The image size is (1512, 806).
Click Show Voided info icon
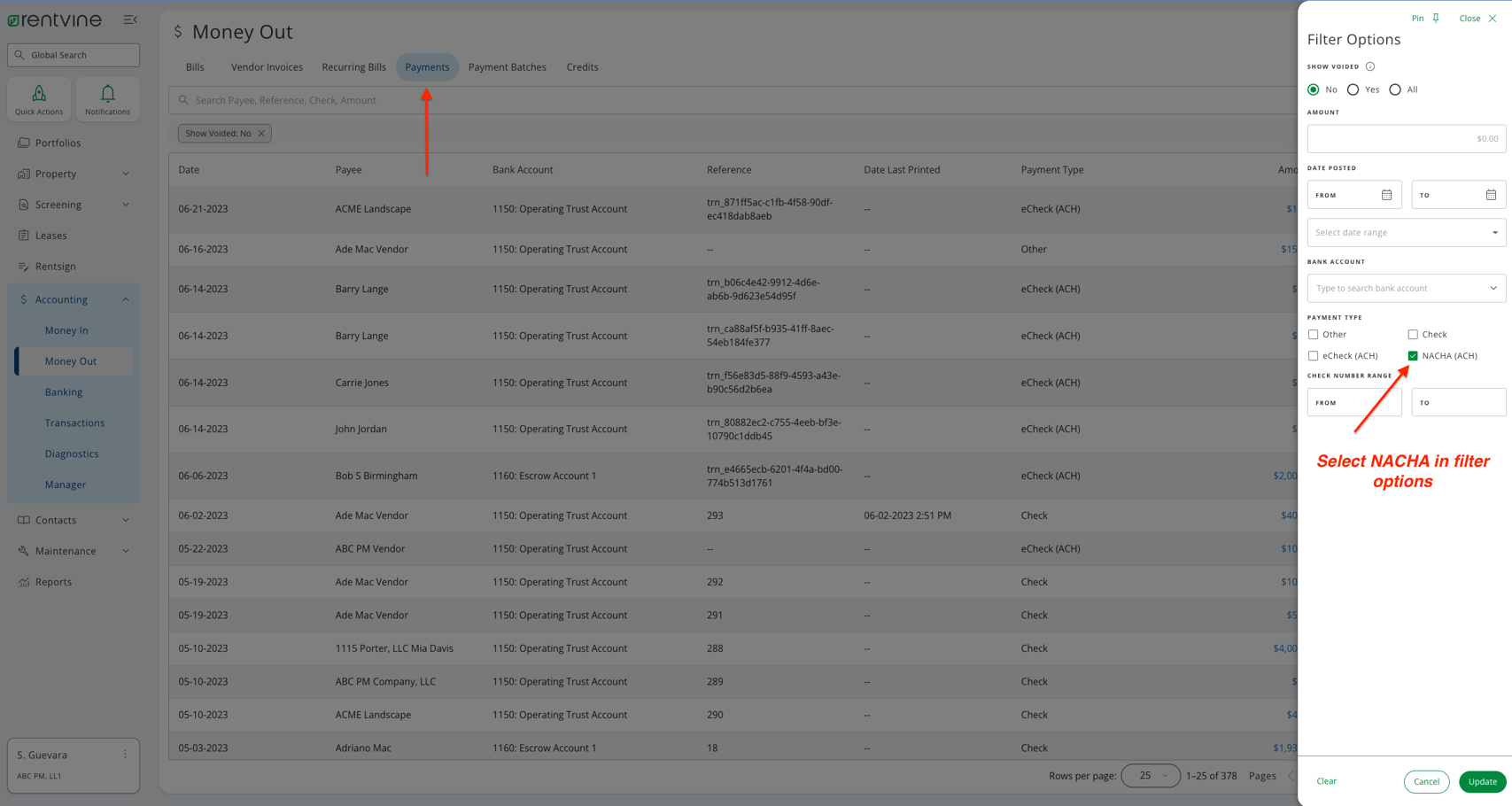[1369, 66]
